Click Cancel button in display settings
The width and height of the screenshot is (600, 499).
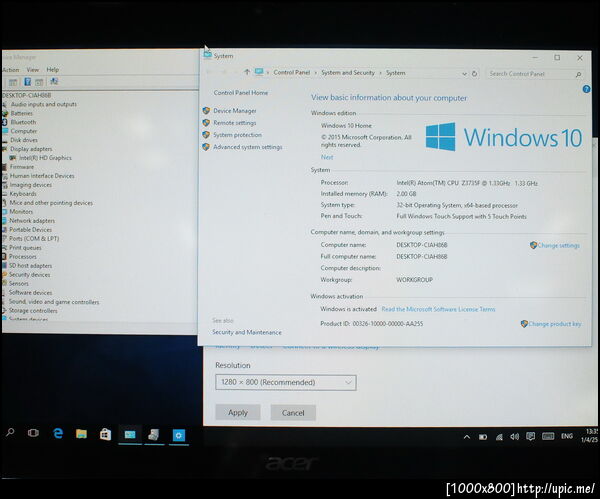(x=293, y=413)
